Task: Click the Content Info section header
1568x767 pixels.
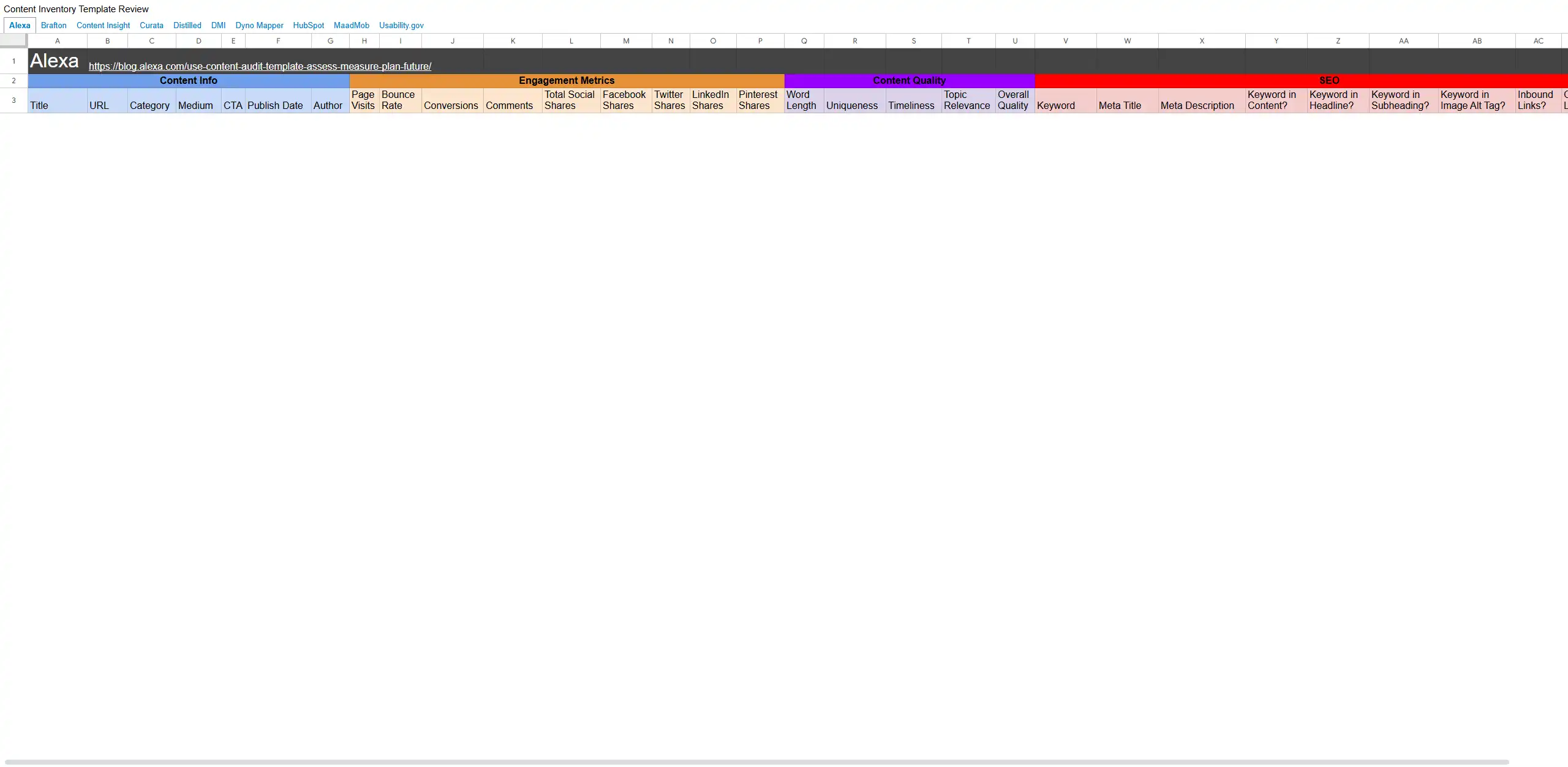Action: click(x=189, y=81)
